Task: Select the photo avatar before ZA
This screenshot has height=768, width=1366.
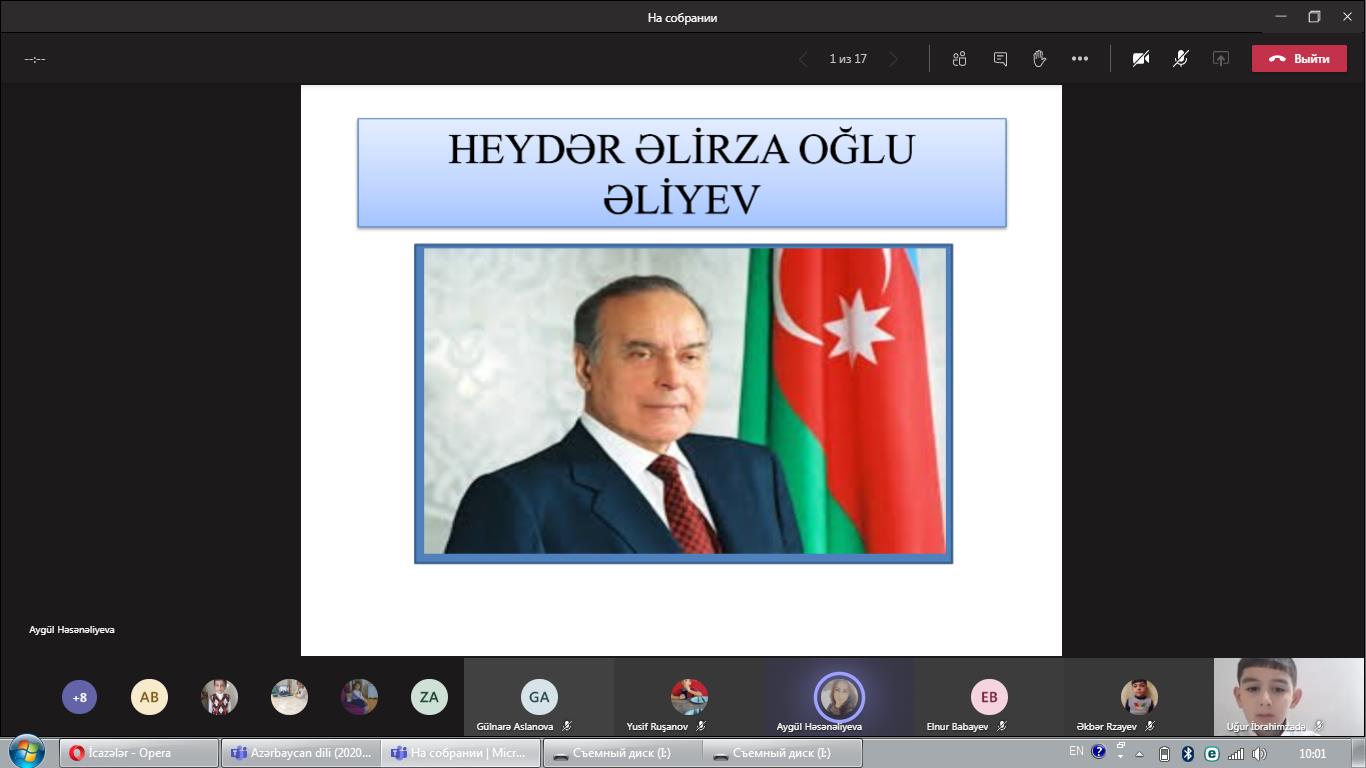Action: (359, 697)
